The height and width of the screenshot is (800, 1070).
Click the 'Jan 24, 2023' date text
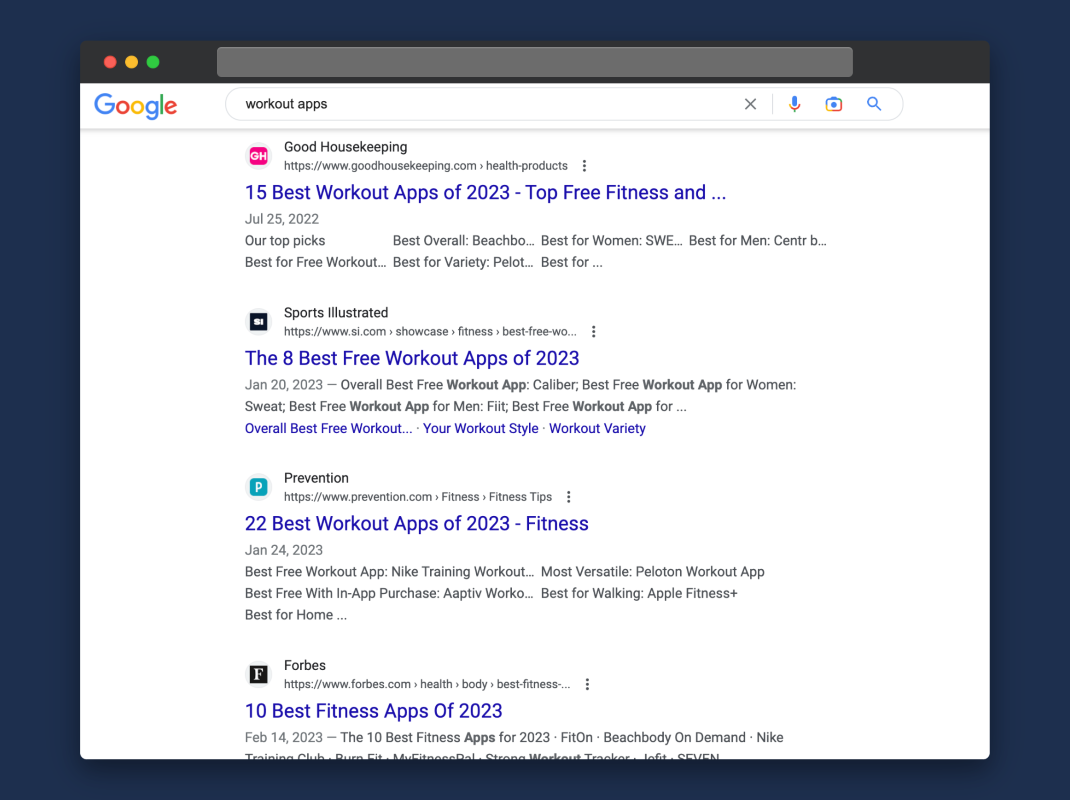284,550
